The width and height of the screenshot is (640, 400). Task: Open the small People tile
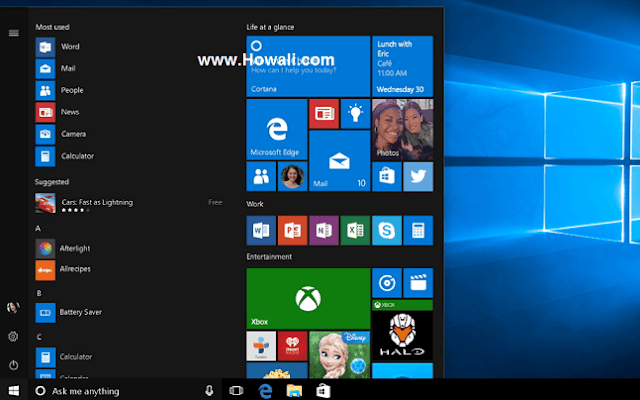click(261, 176)
